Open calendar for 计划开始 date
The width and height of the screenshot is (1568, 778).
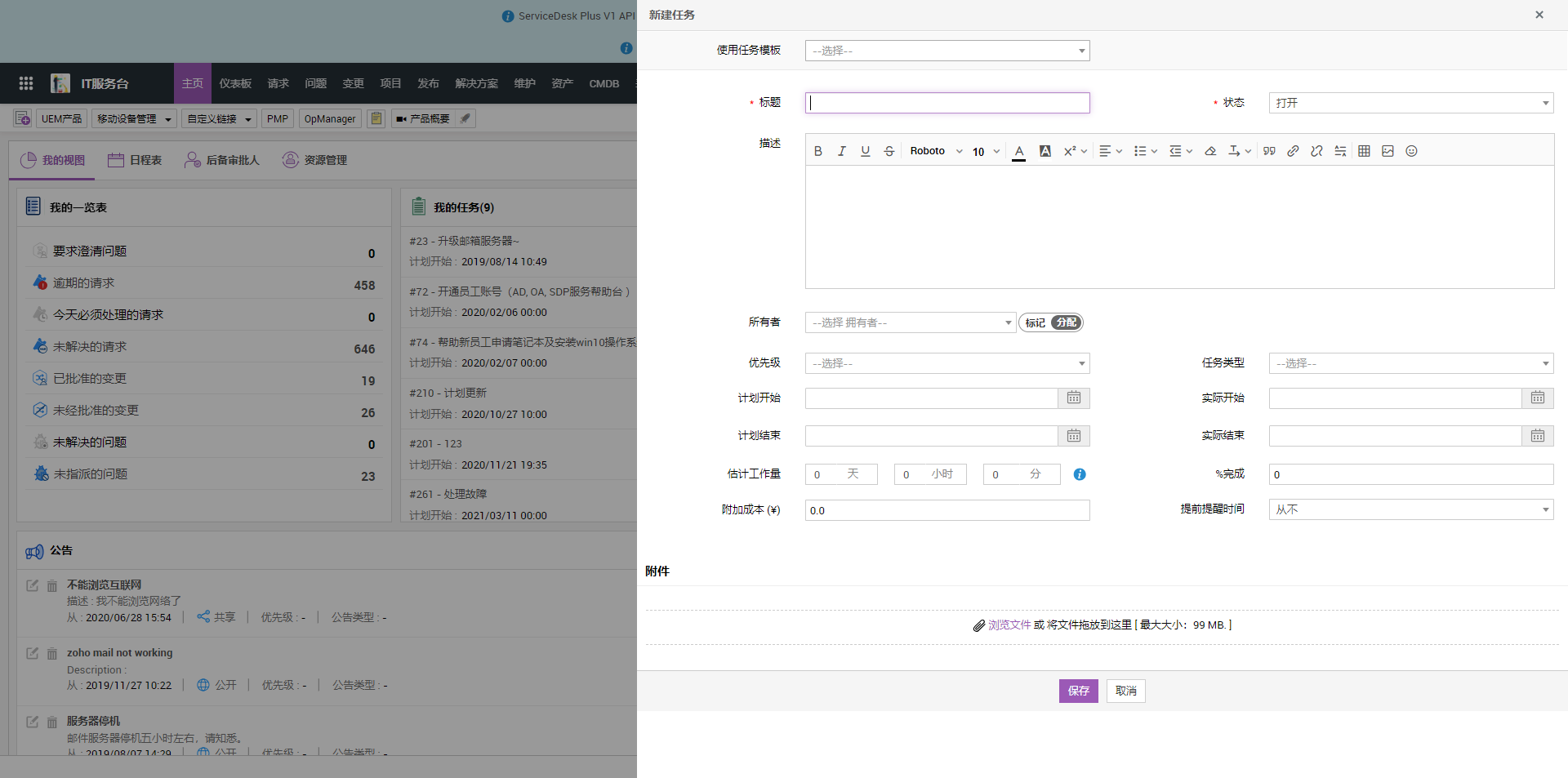1074,398
